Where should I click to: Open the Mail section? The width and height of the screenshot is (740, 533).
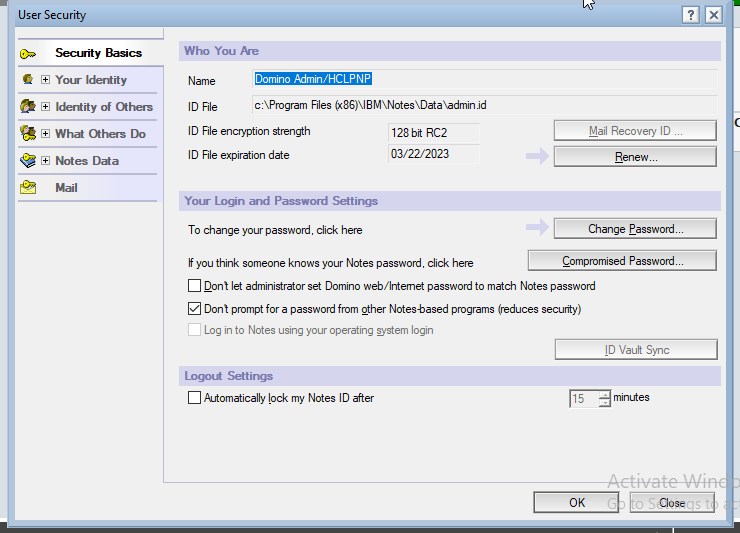(x=66, y=188)
